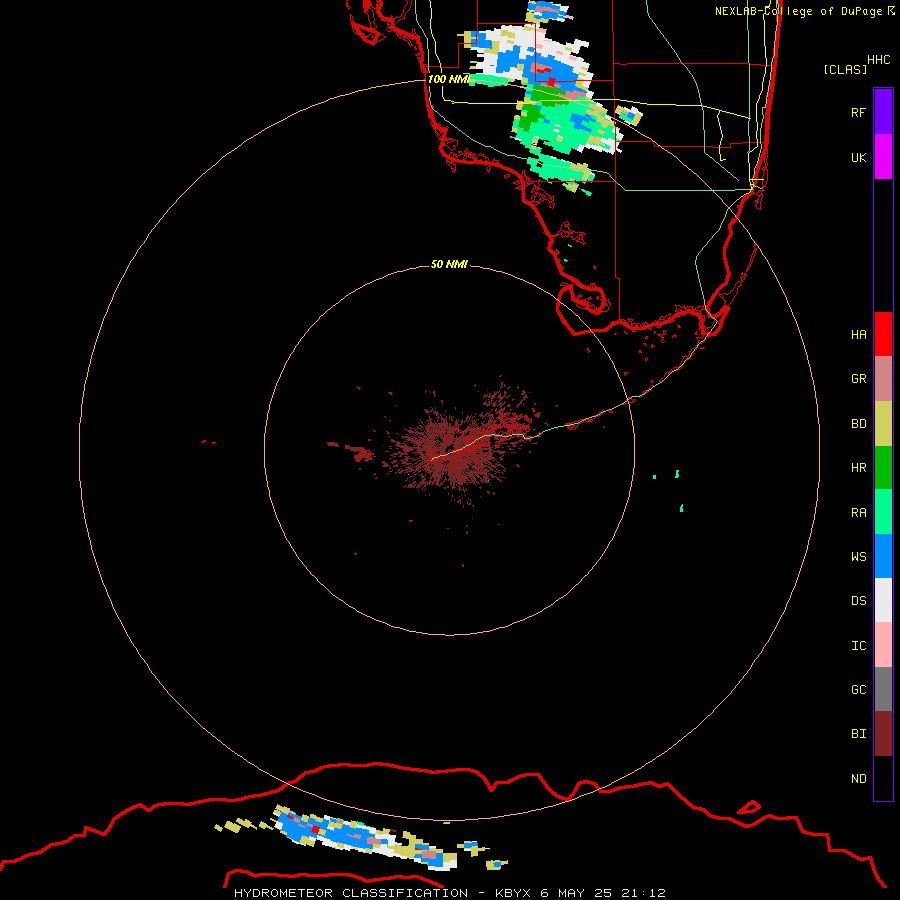The image size is (900, 900).
Task: Click the BD legend label
Action: (x=858, y=424)
